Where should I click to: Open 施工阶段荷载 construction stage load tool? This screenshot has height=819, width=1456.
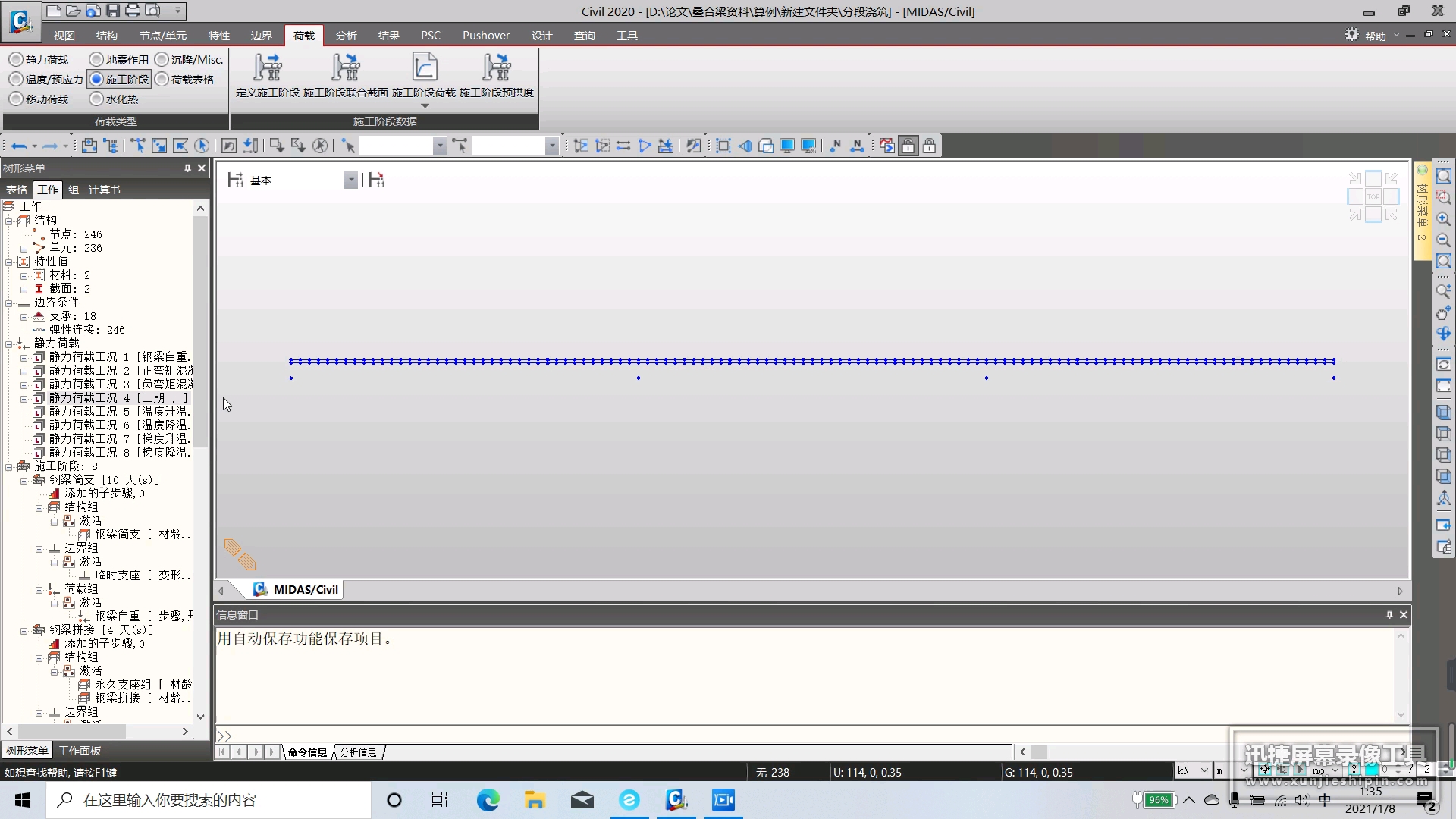pyautogui.click(x=424, y=76)
